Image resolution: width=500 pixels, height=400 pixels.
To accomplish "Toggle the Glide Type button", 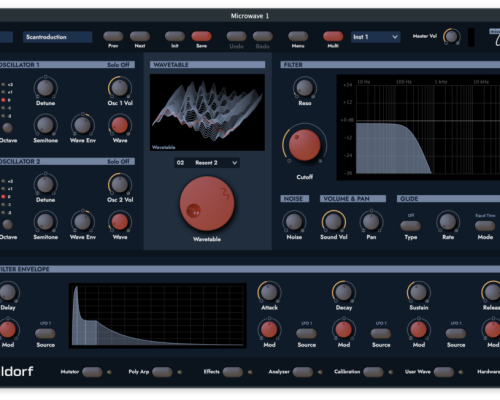I will click(410, 226).
